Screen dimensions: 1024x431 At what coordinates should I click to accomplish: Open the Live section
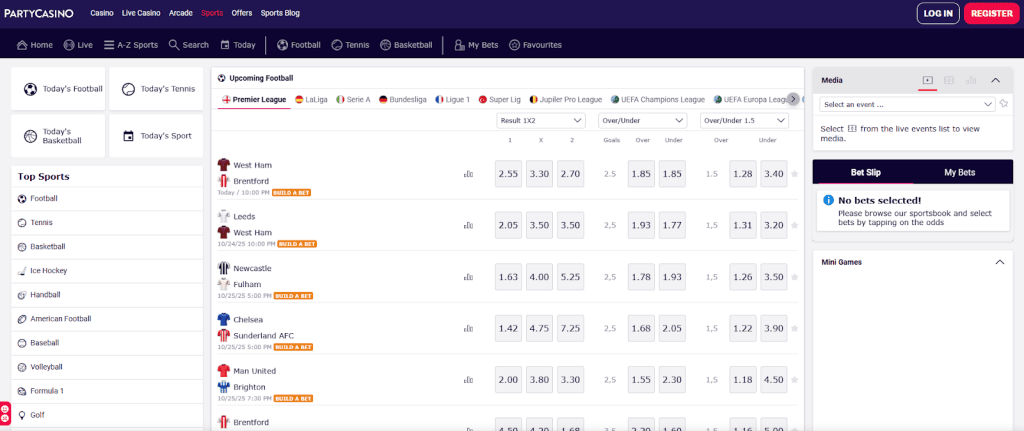78,45
